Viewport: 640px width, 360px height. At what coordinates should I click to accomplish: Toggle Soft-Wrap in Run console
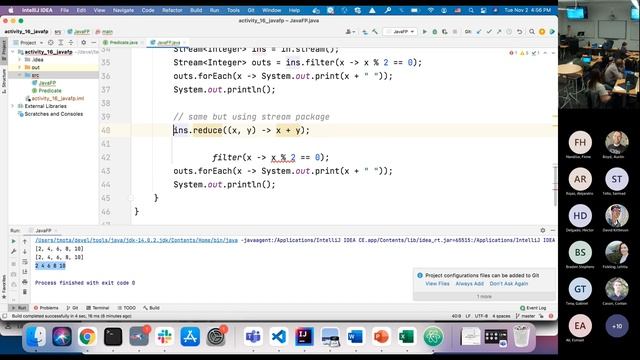tap(24, 262)
